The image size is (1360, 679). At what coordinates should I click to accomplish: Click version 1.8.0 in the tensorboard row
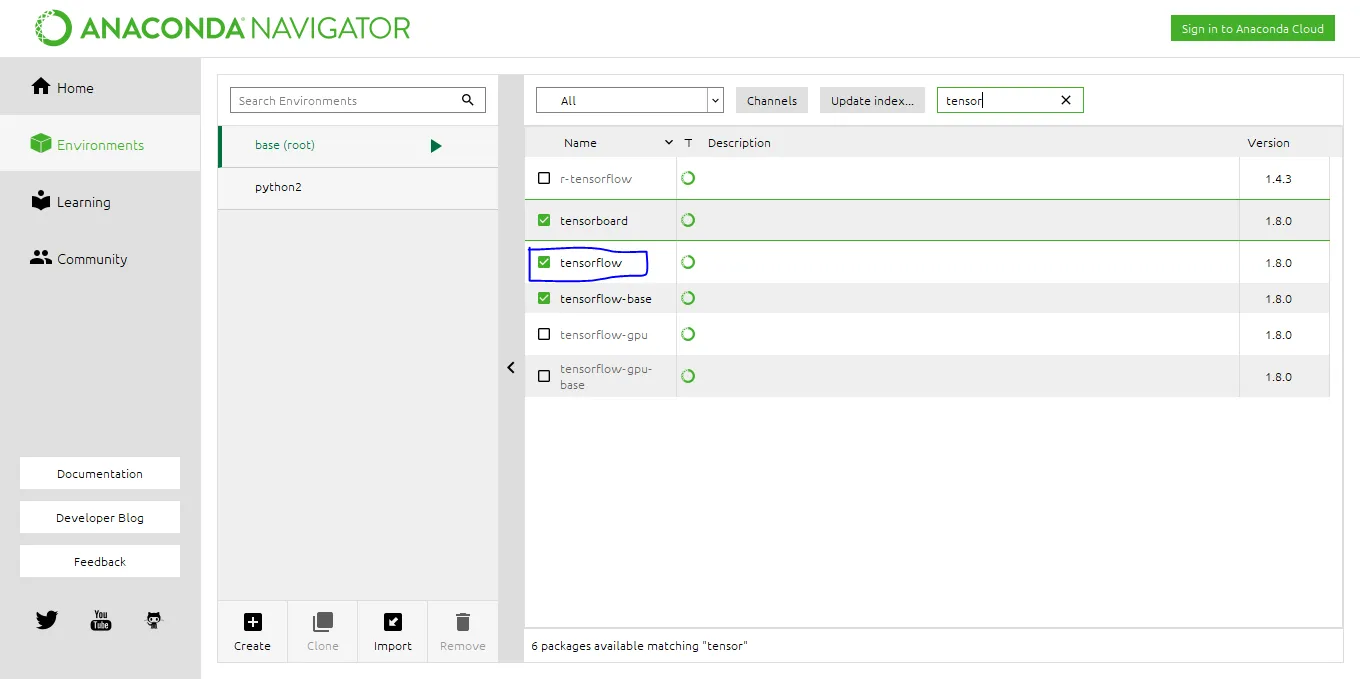pyautogui.click(x=1278, y=221)
